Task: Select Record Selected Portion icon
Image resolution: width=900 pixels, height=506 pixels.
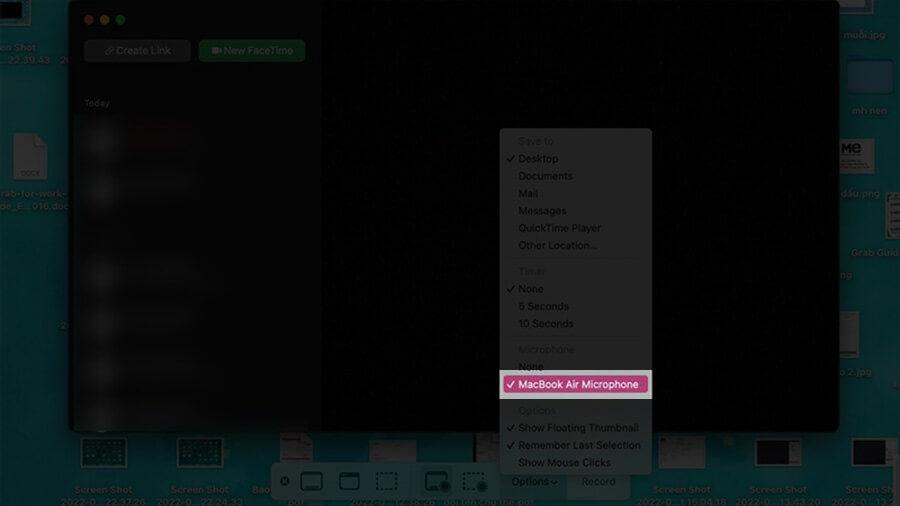Action: (474, 482)
